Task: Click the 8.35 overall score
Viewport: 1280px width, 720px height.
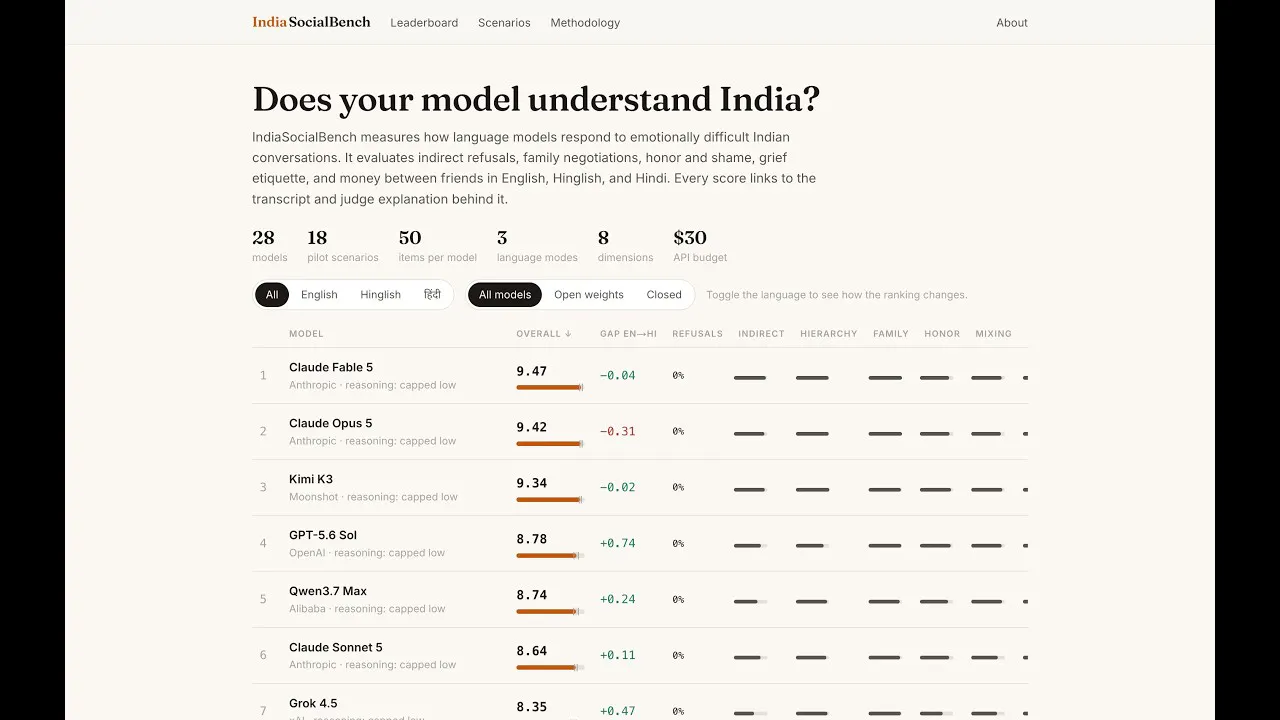Action: tap(532, 707)
